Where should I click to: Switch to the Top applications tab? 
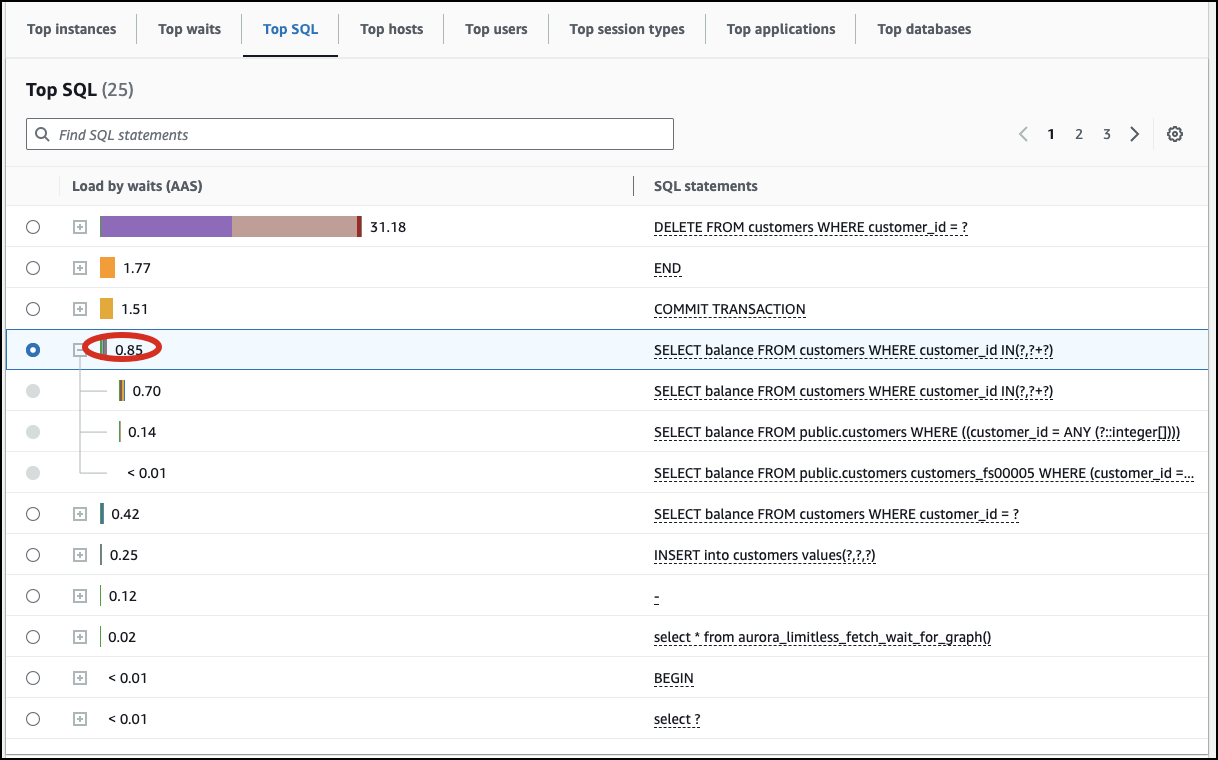[x=780, y=29]
